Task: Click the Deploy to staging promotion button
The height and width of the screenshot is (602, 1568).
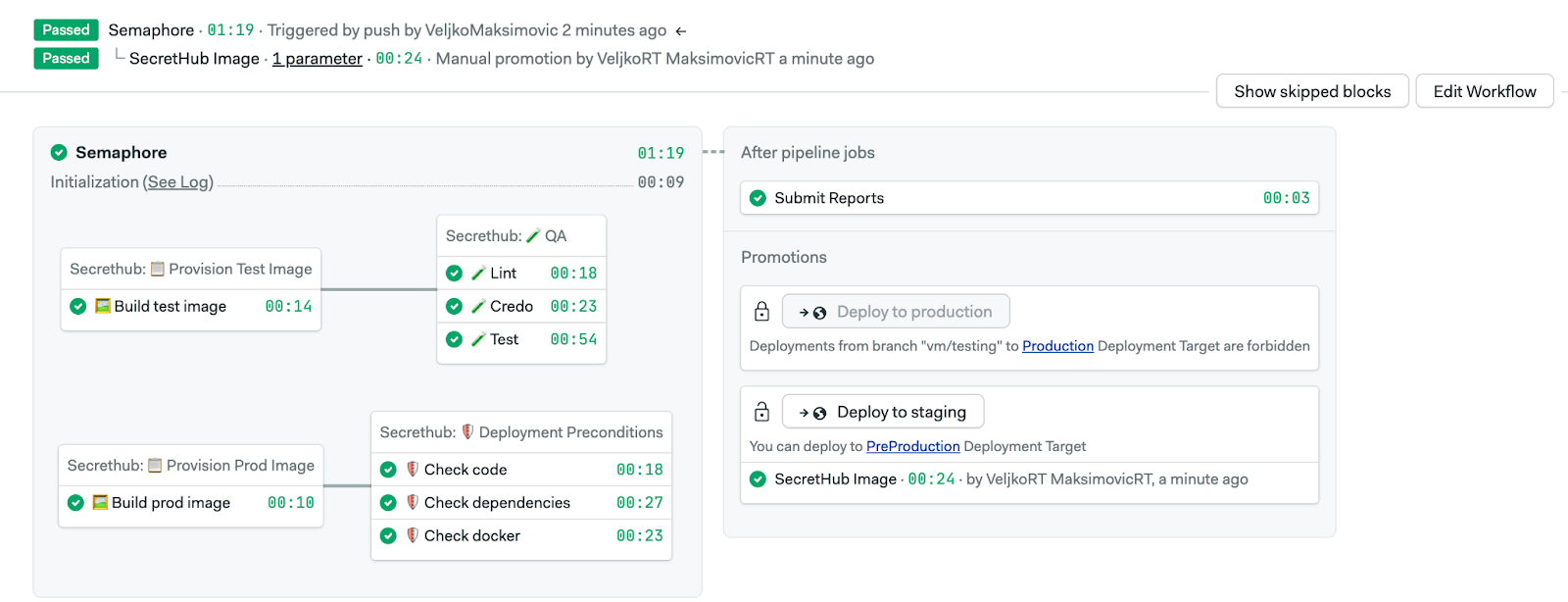Action: click(883, 412)
